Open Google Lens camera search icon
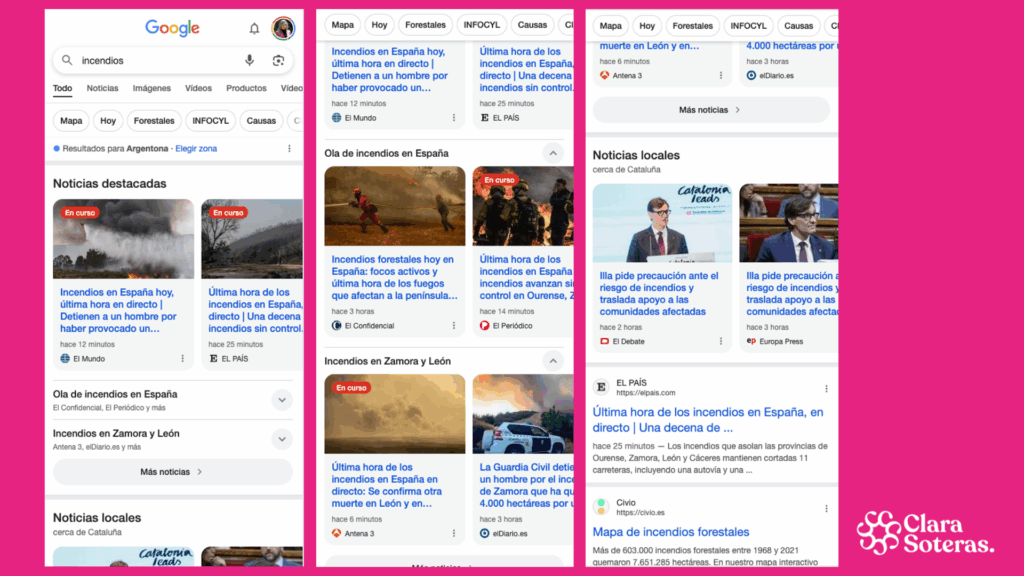Screen dimensions: 1024x576 pos(278,60)
